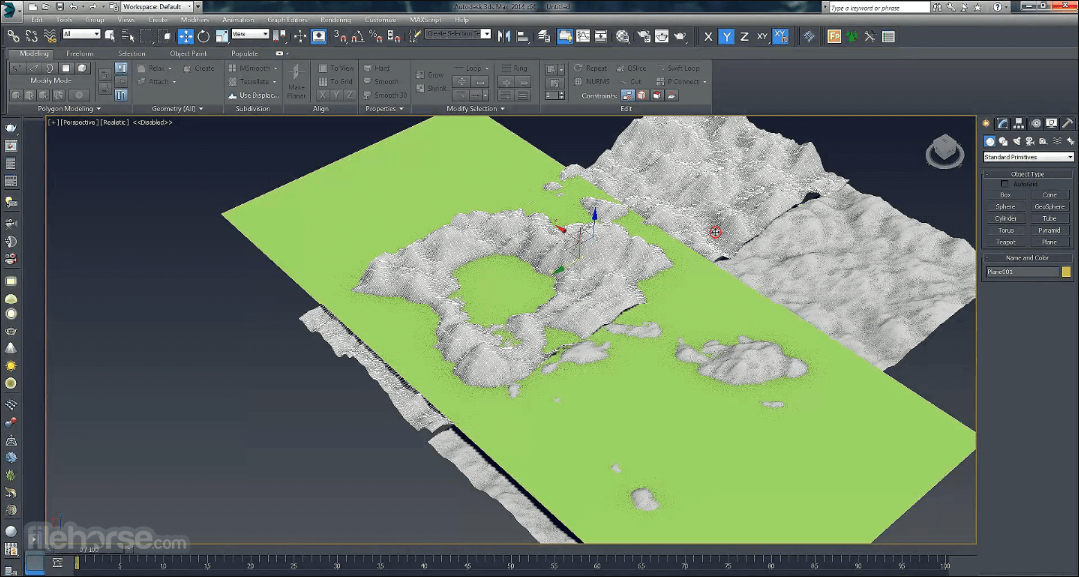1079x577 pixels.
Task: Click the Unlink Selection tool
Action: tap(32, 36)
